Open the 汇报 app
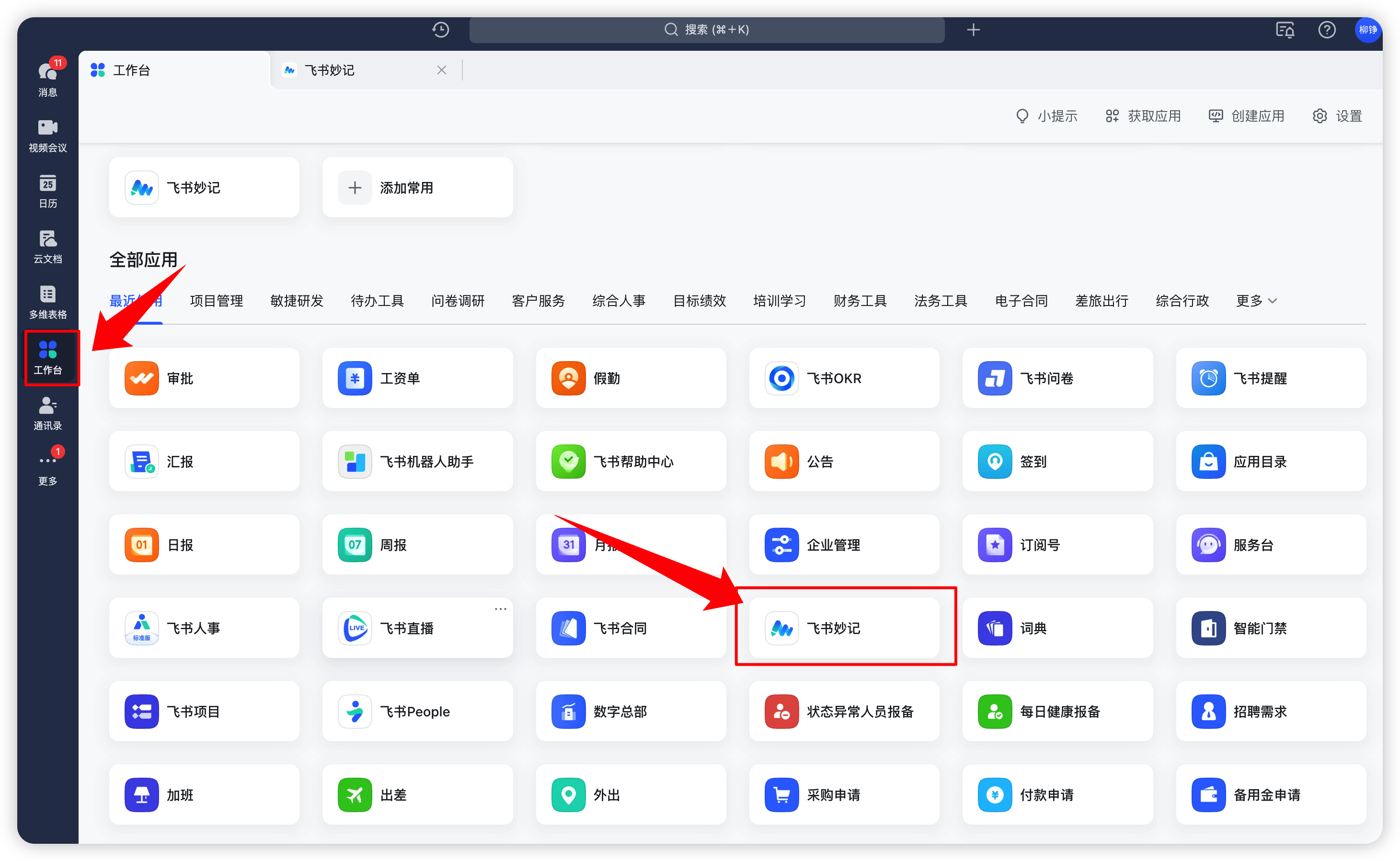The width and height of the screenshot is (1400, 861). click(x=204, y=461)
